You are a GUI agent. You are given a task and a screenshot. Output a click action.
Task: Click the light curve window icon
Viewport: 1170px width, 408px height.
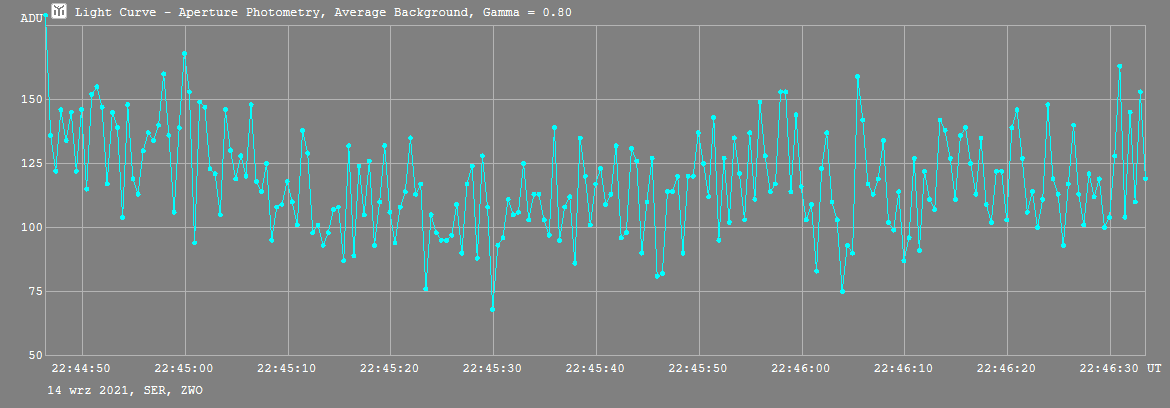(x=59, y=12)
